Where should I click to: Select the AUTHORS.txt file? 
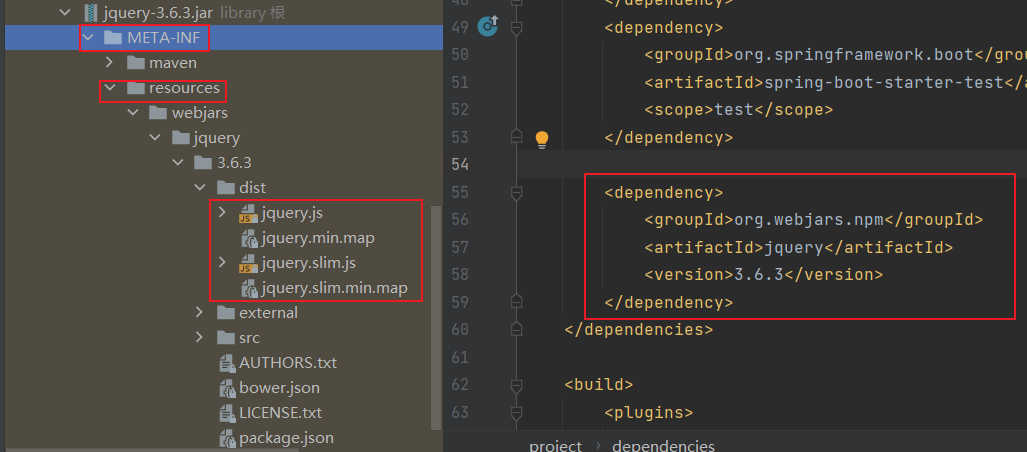pos(288,363)
